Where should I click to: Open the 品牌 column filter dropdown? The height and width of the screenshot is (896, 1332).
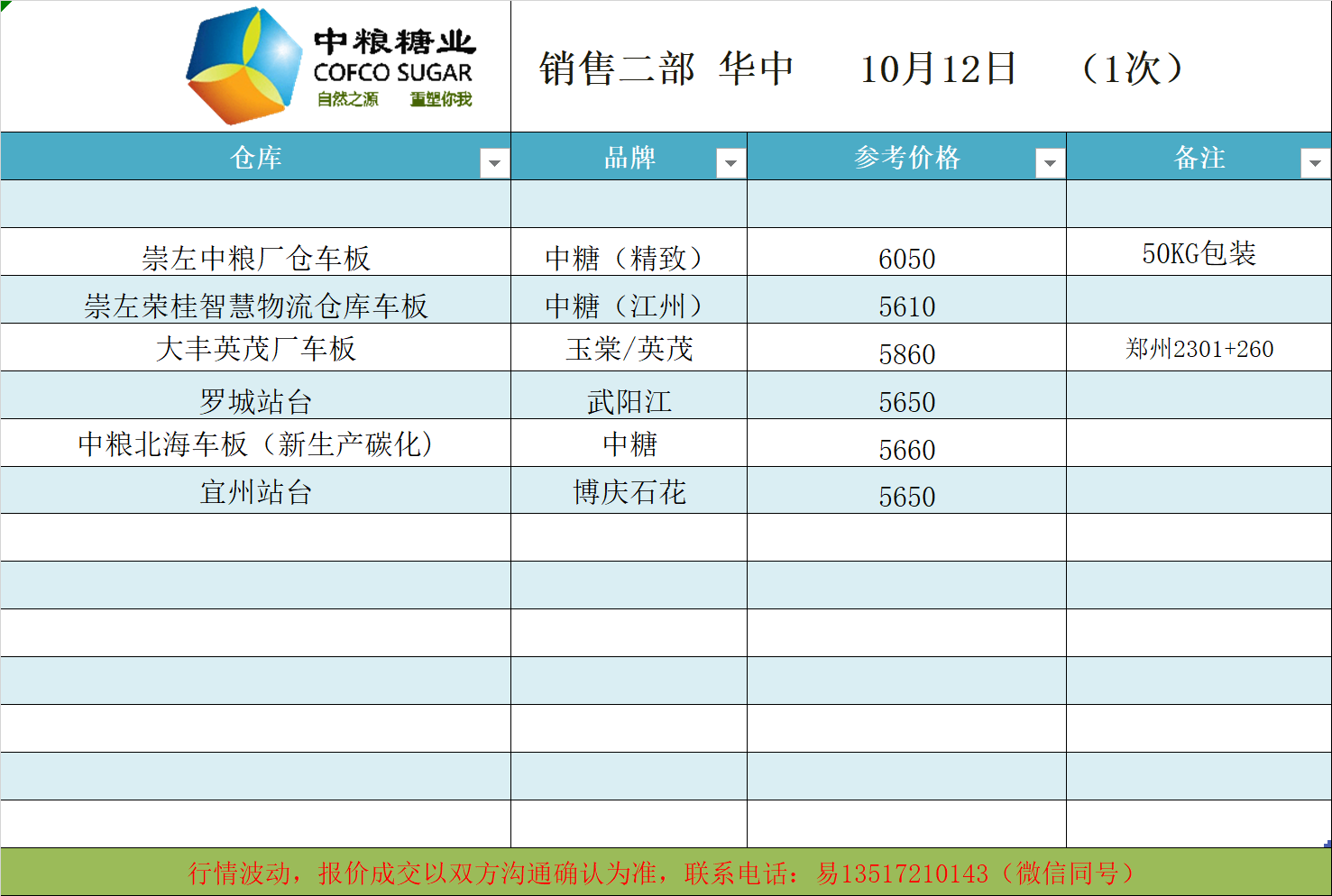click(x=730, y=163)
